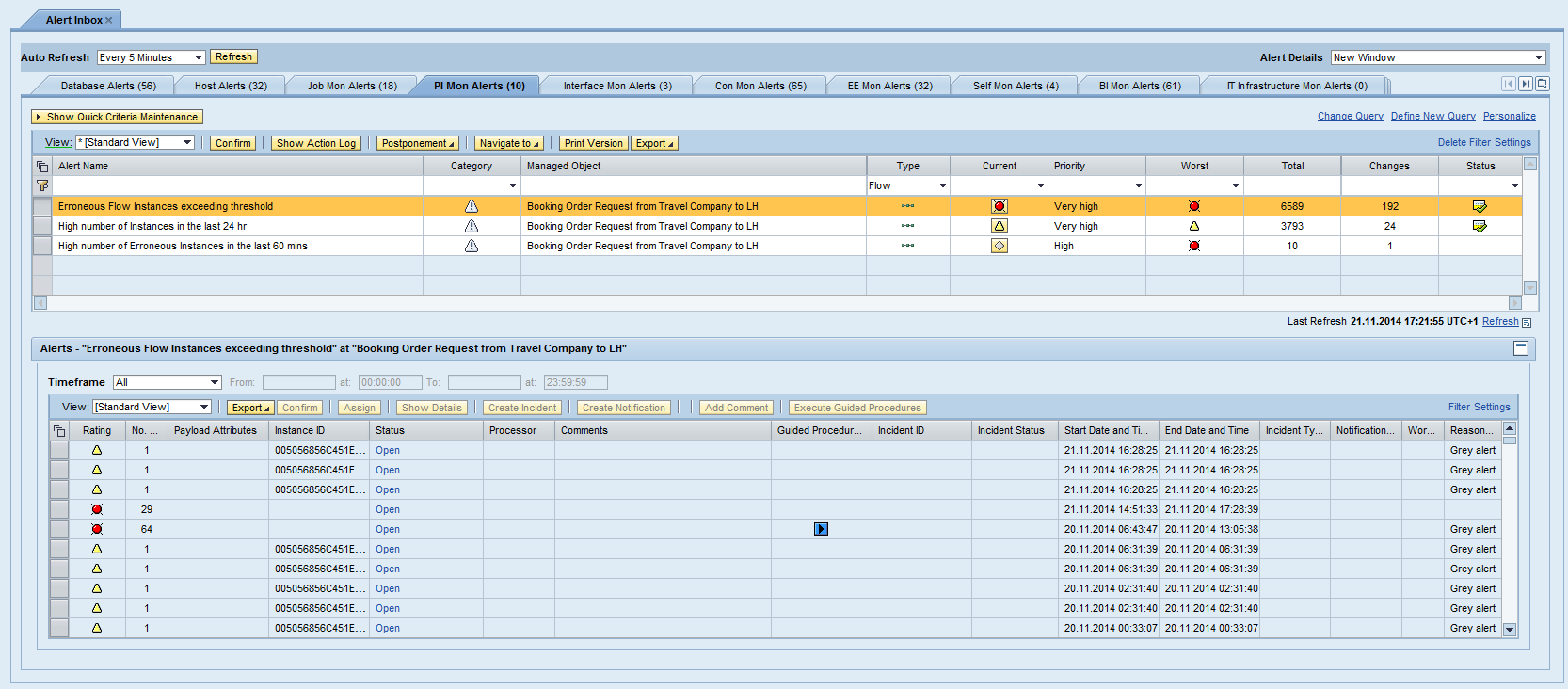Open Personalize link
1568x689 pixels.
pyautogui.click(x=1510, y=116)
